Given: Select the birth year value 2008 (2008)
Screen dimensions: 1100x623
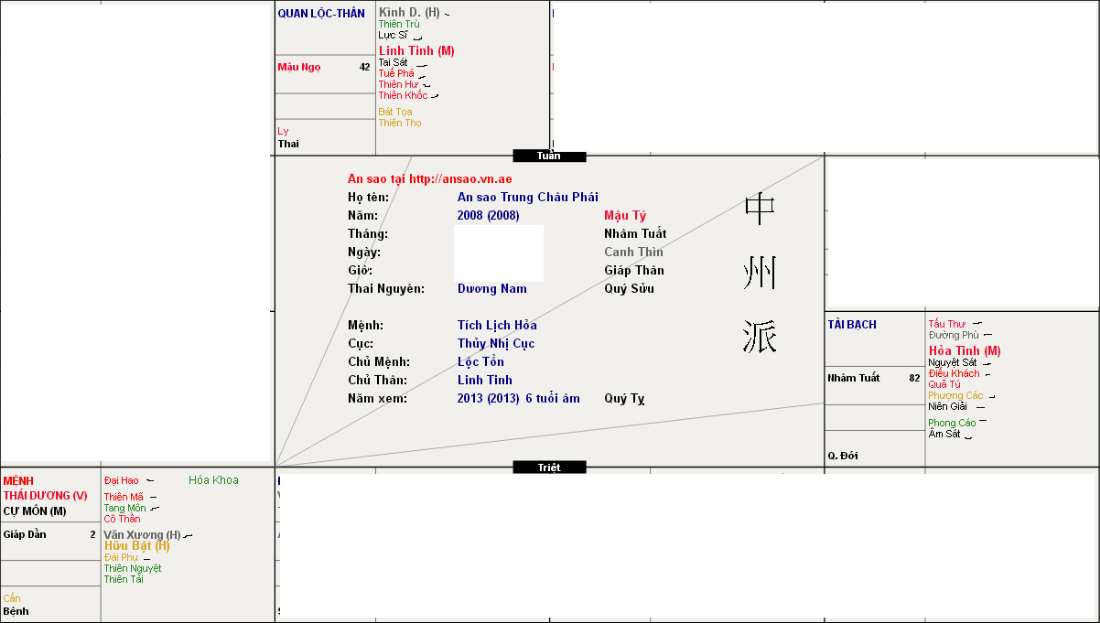Looking at the screenshot, I should [488, 216].
